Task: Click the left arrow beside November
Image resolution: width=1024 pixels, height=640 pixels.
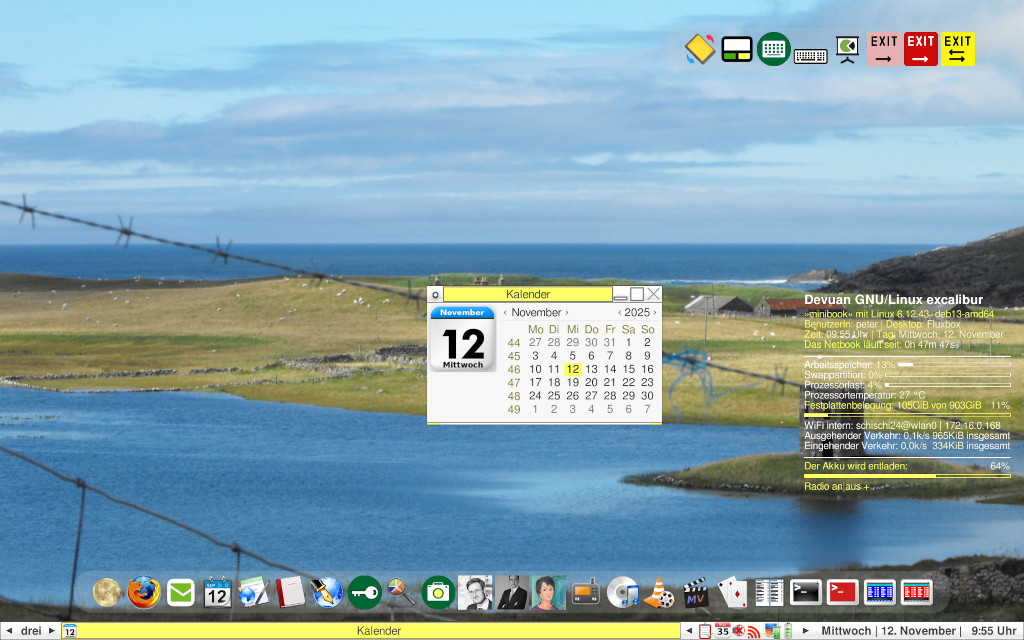Action: pyautogui.click(x=507, y=311)
